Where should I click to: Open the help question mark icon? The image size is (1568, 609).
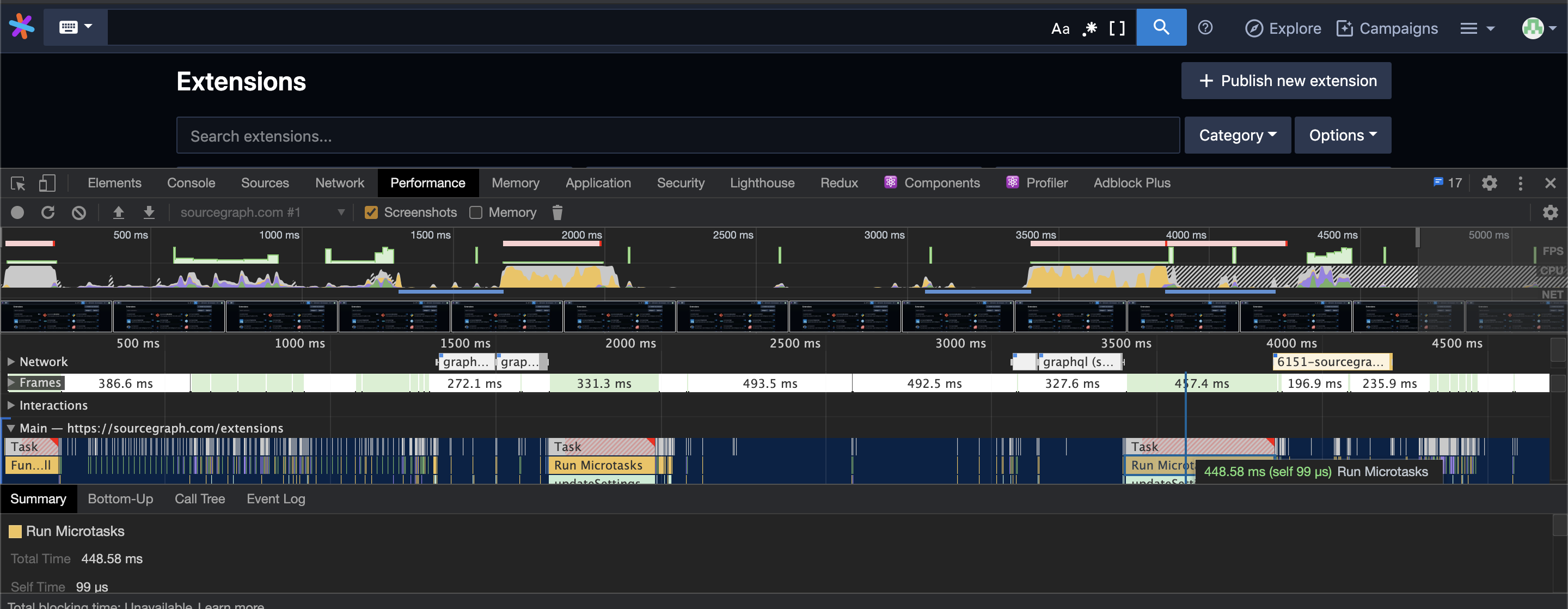[1205, 27]
